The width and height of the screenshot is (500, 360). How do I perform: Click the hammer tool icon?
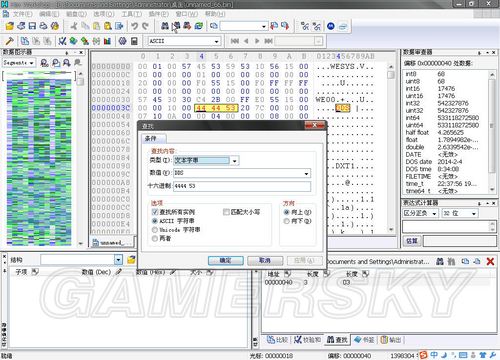click(x=9, y=41)
